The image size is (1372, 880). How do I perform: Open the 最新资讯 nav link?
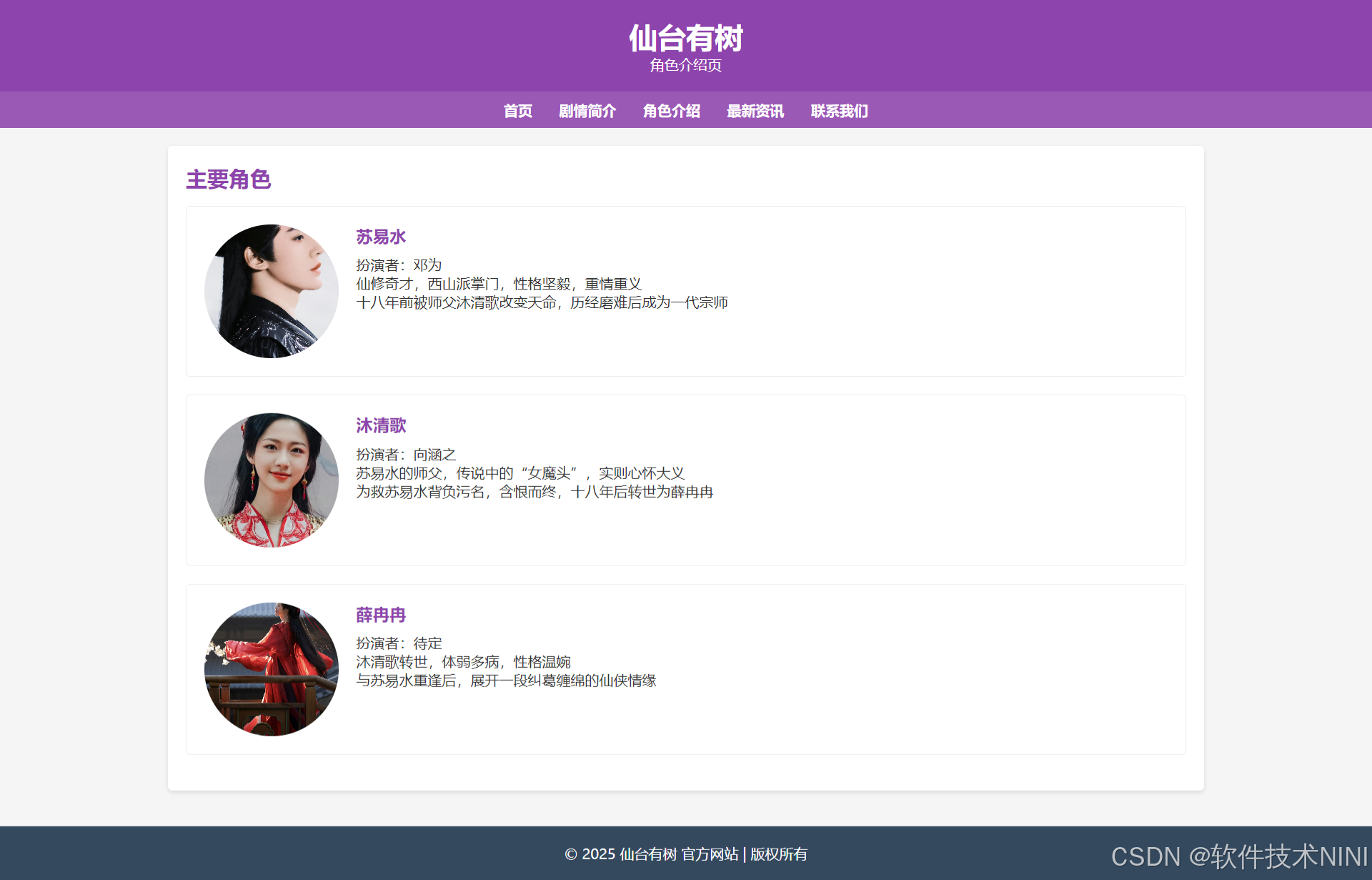[x=755, y=111]
